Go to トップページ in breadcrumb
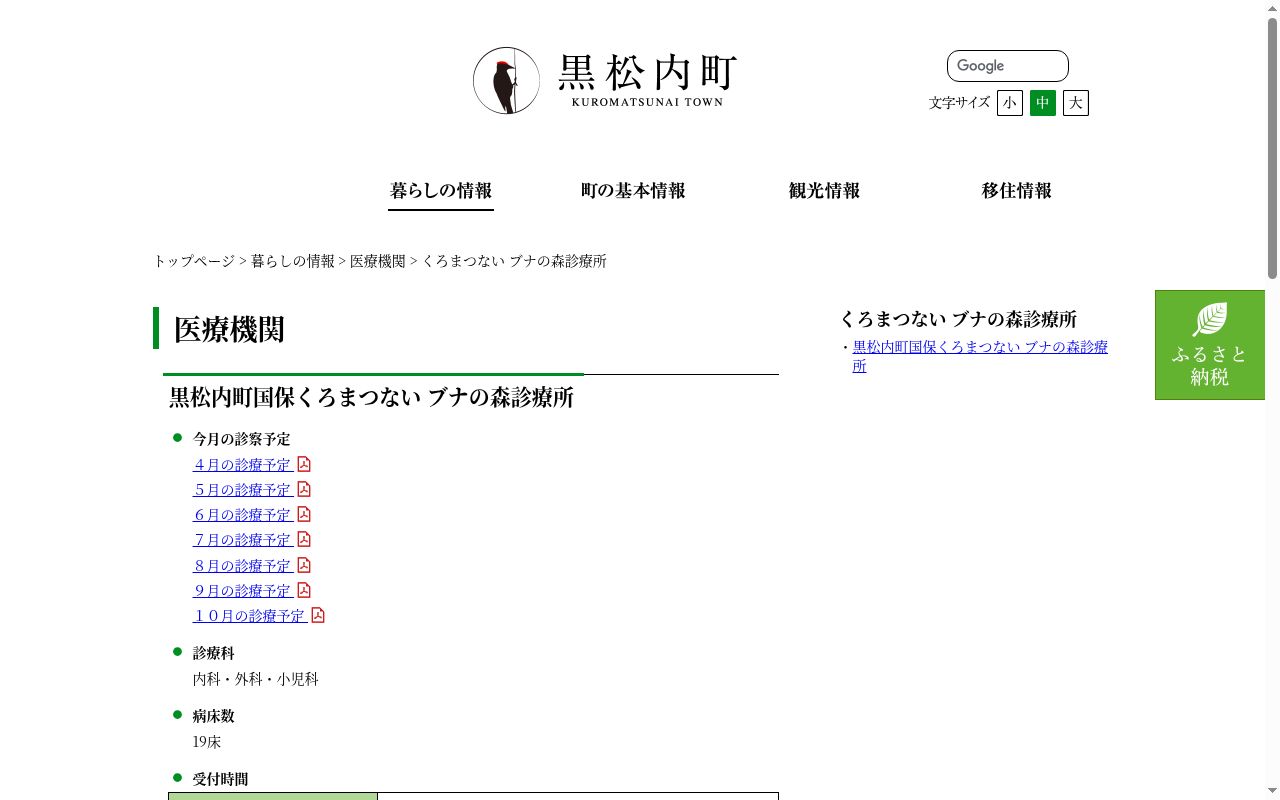Screen dimensions: 1280x800 click(194, 261)
